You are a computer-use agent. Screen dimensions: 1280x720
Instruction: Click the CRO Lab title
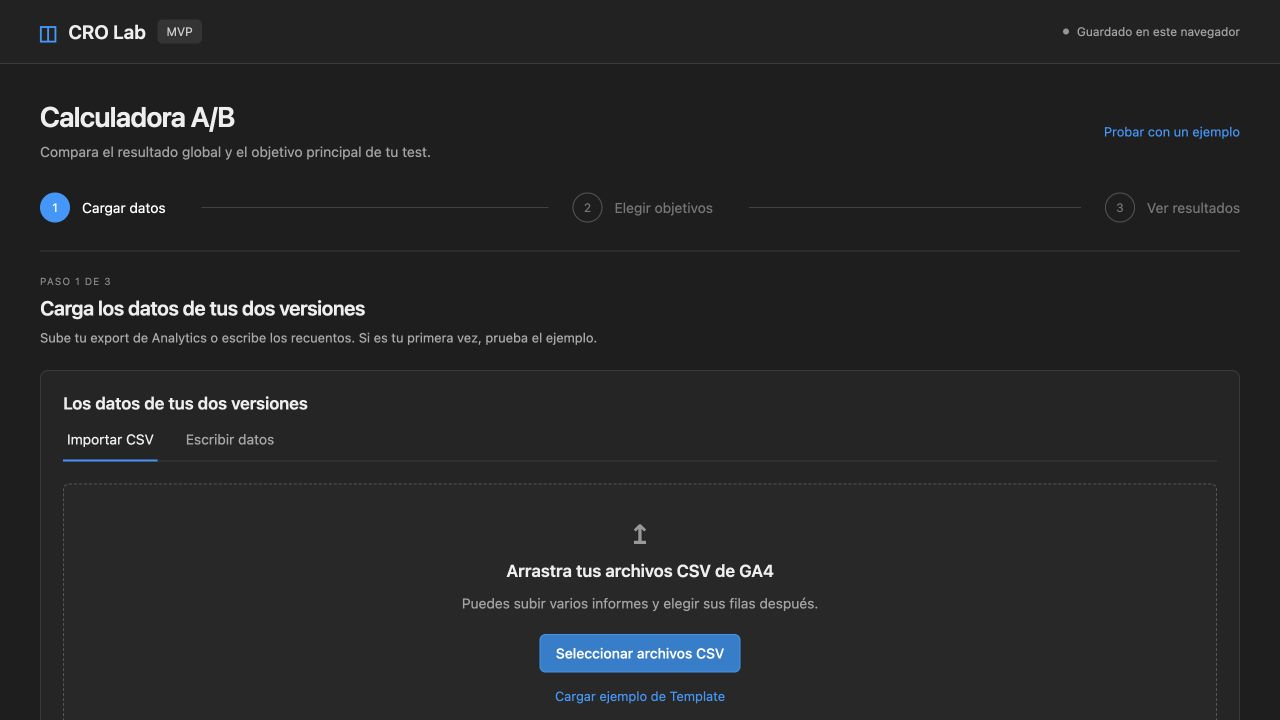click(107, 33)
